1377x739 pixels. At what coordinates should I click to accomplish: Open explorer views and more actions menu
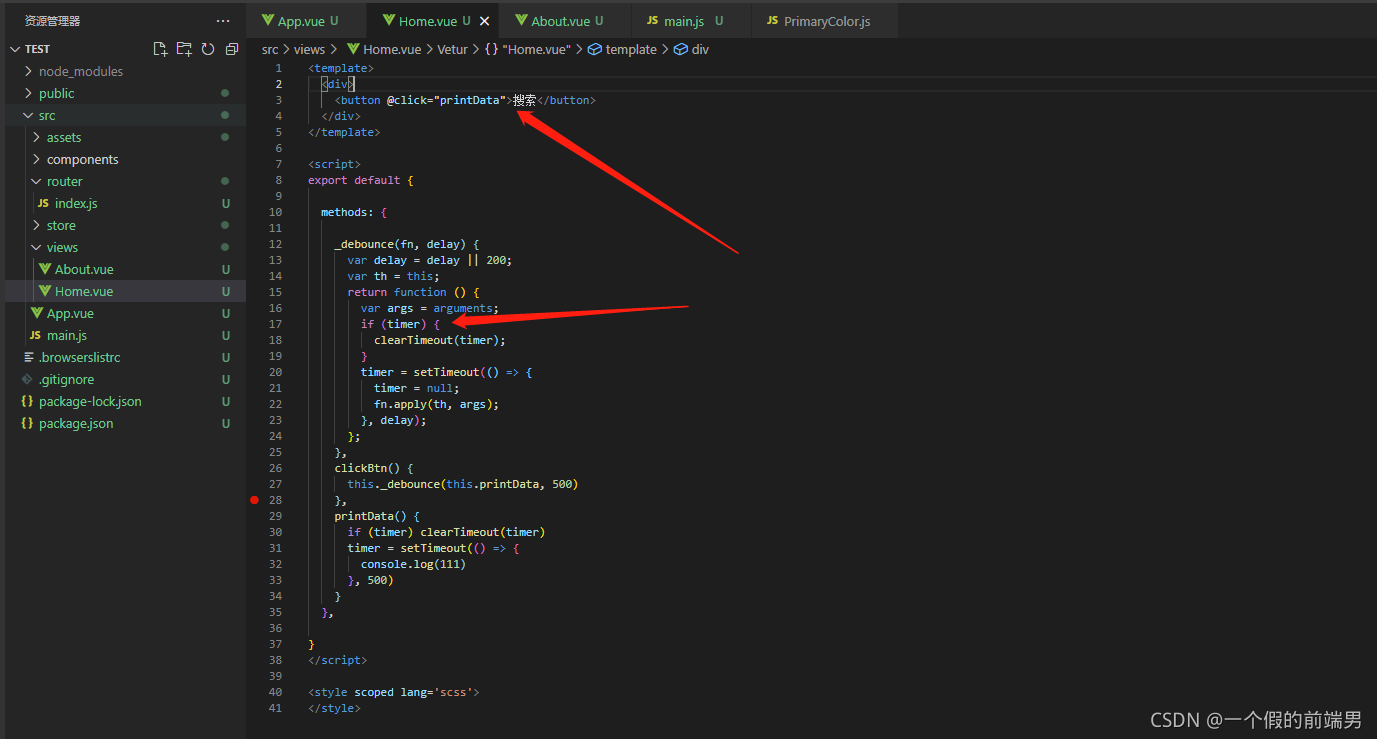point(223,21)
